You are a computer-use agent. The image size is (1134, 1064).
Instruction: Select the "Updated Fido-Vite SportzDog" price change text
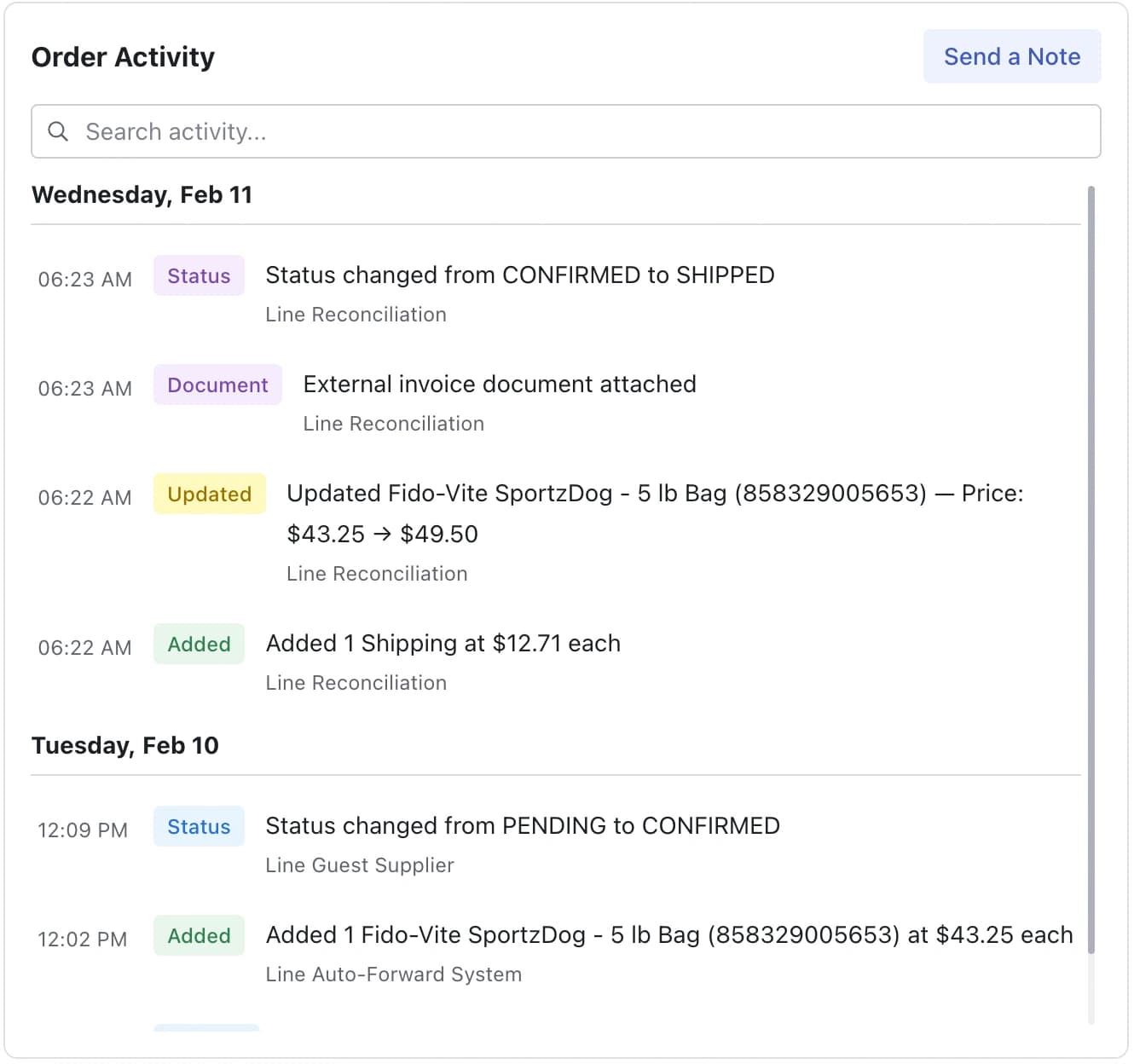coord(655,514)
